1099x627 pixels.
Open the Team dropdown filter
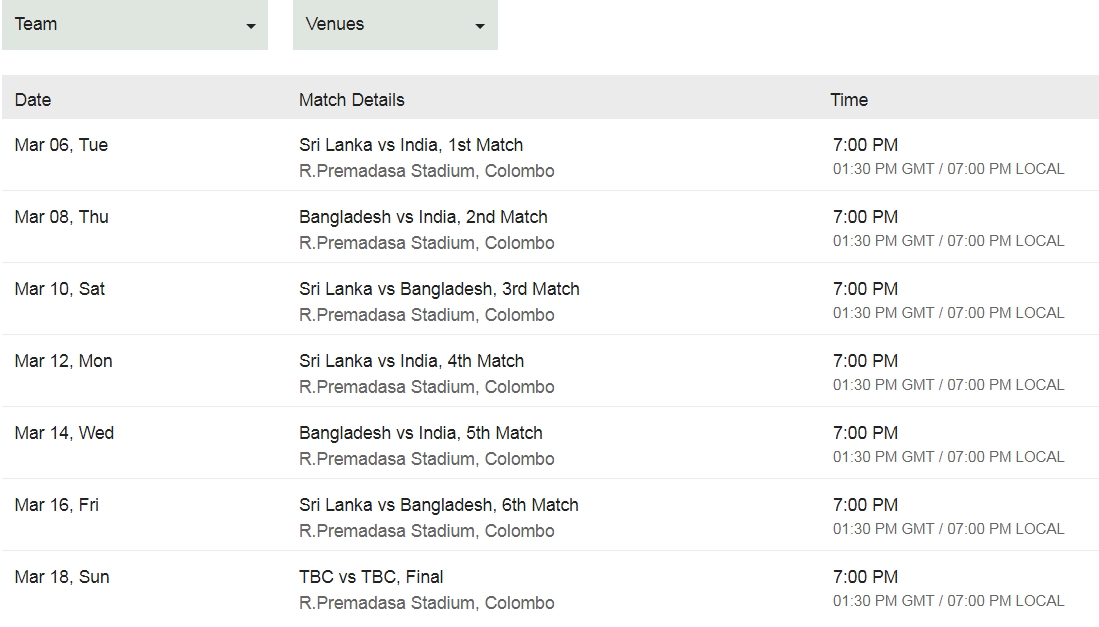click(135, 25)
